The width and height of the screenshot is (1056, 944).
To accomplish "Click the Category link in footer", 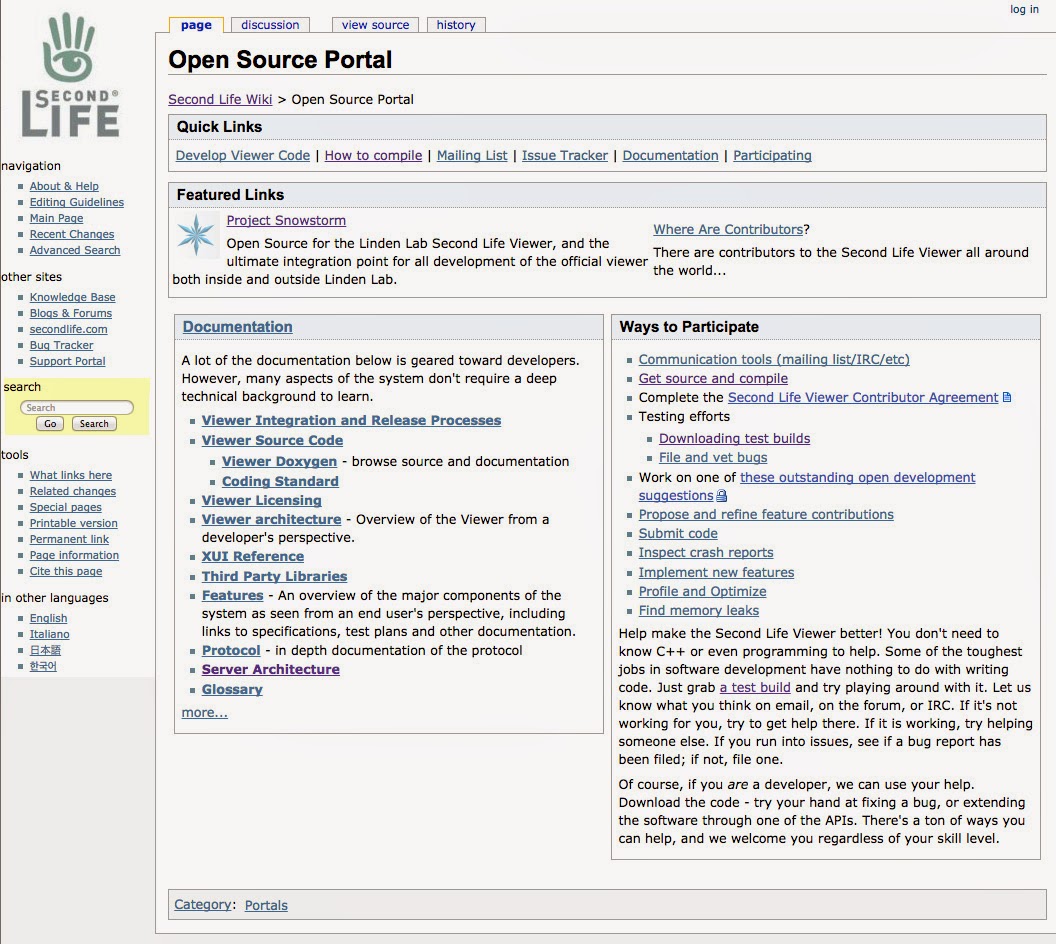I will 202,905.
